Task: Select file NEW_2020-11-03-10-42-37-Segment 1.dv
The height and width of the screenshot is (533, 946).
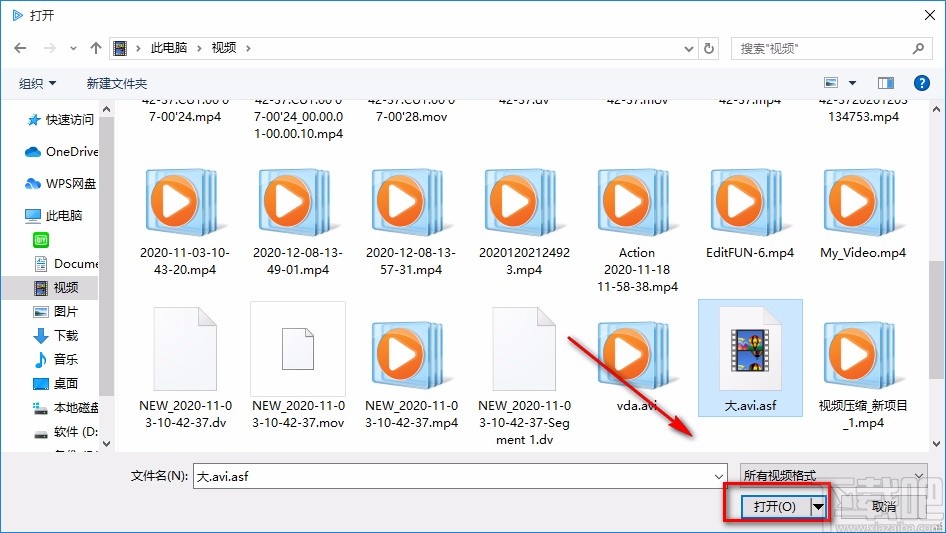Action: tap(524, 377)
